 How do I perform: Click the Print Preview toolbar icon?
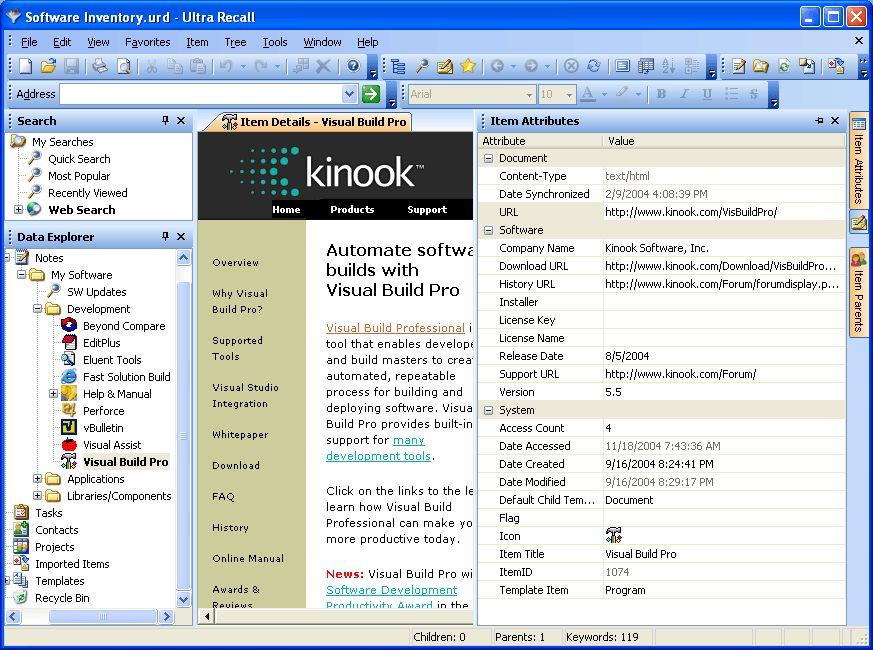click(x=124, y=66)
